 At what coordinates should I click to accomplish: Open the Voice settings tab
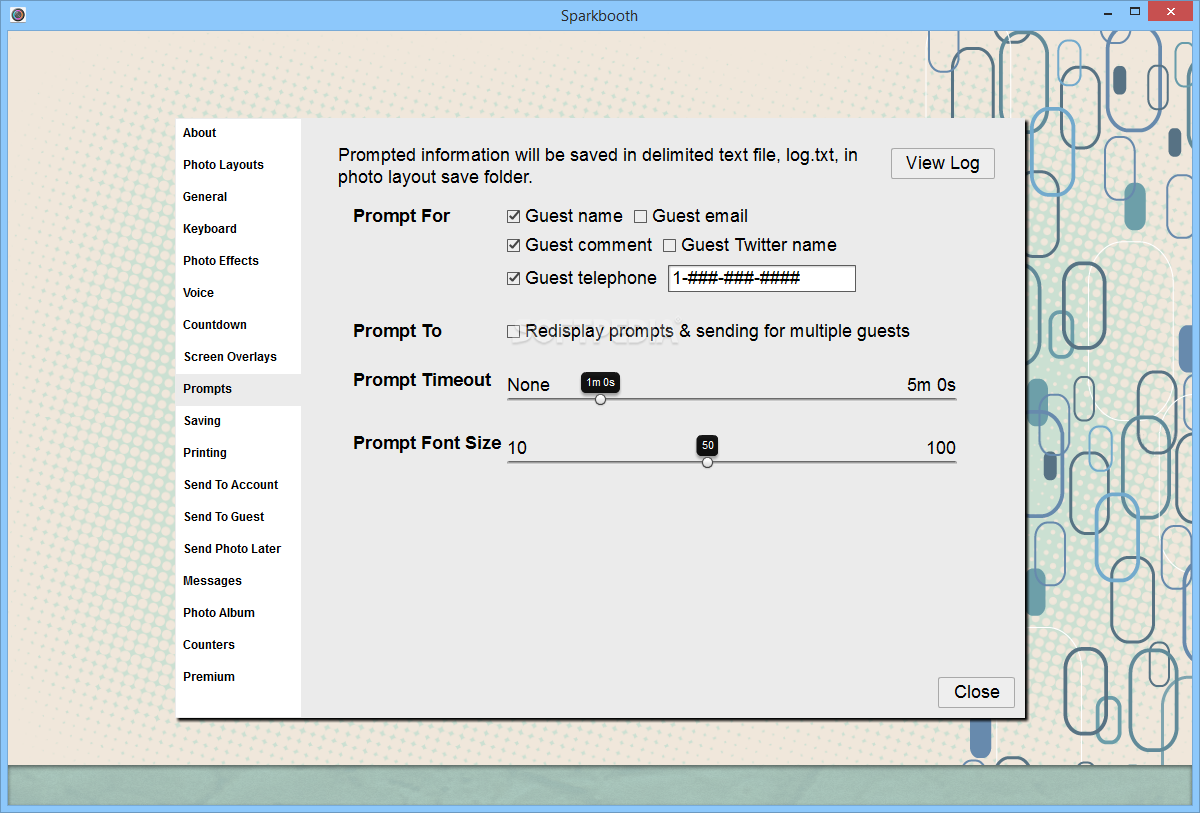tap(238, 293)
